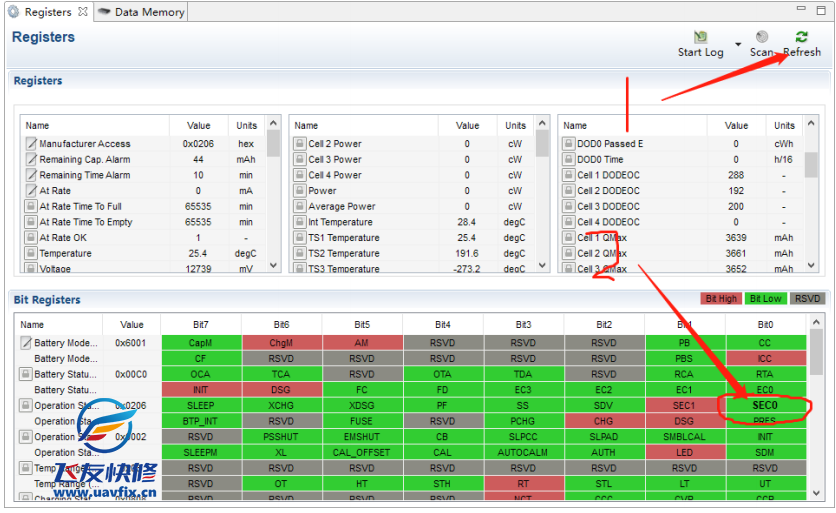Toggle the SEC0 bit cell
This screenshot has width=836, height=513.
pos(765,406)
